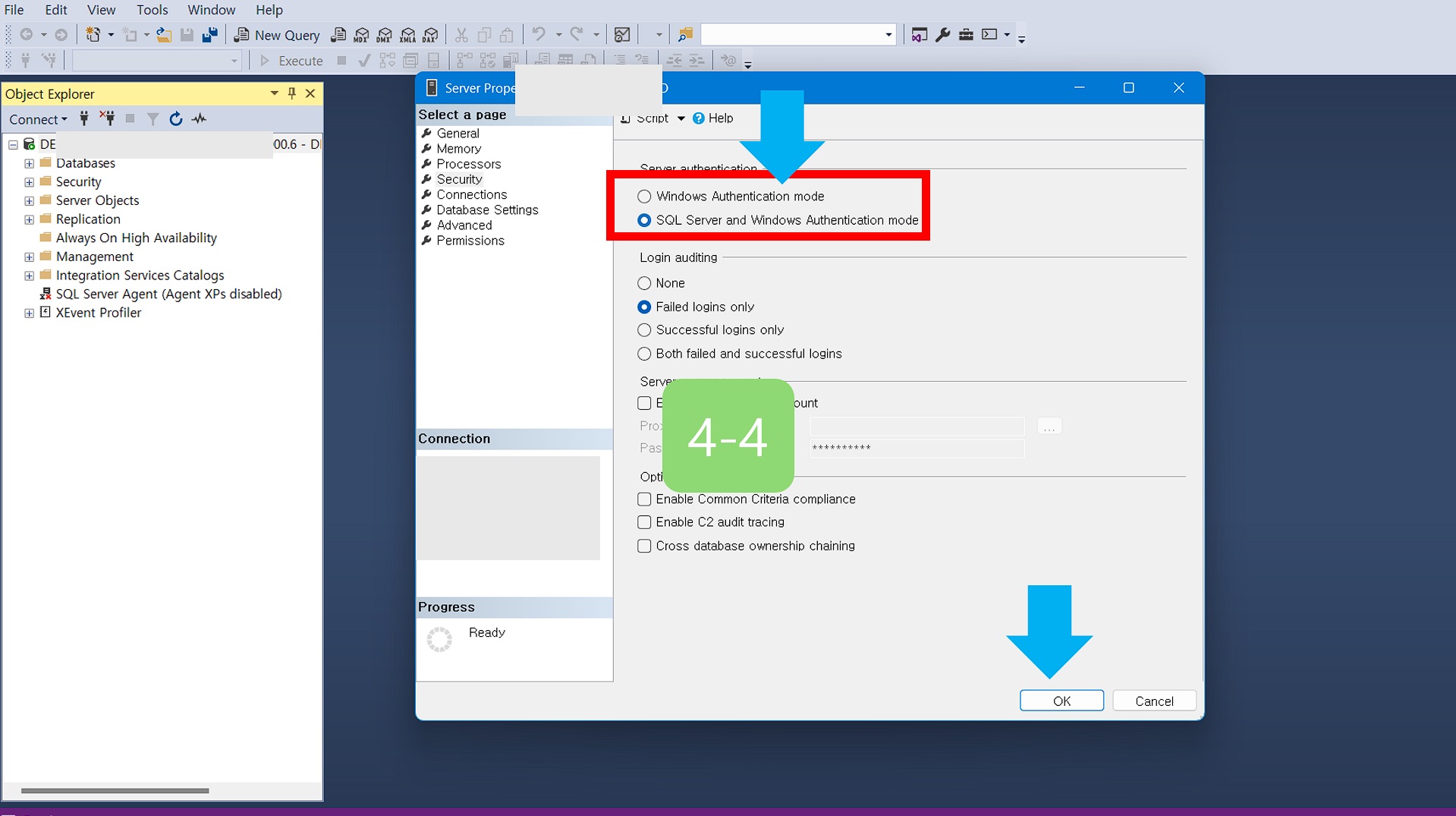Open the View menu
This screenshot has height=816, width=1456.
pos(101,10)
